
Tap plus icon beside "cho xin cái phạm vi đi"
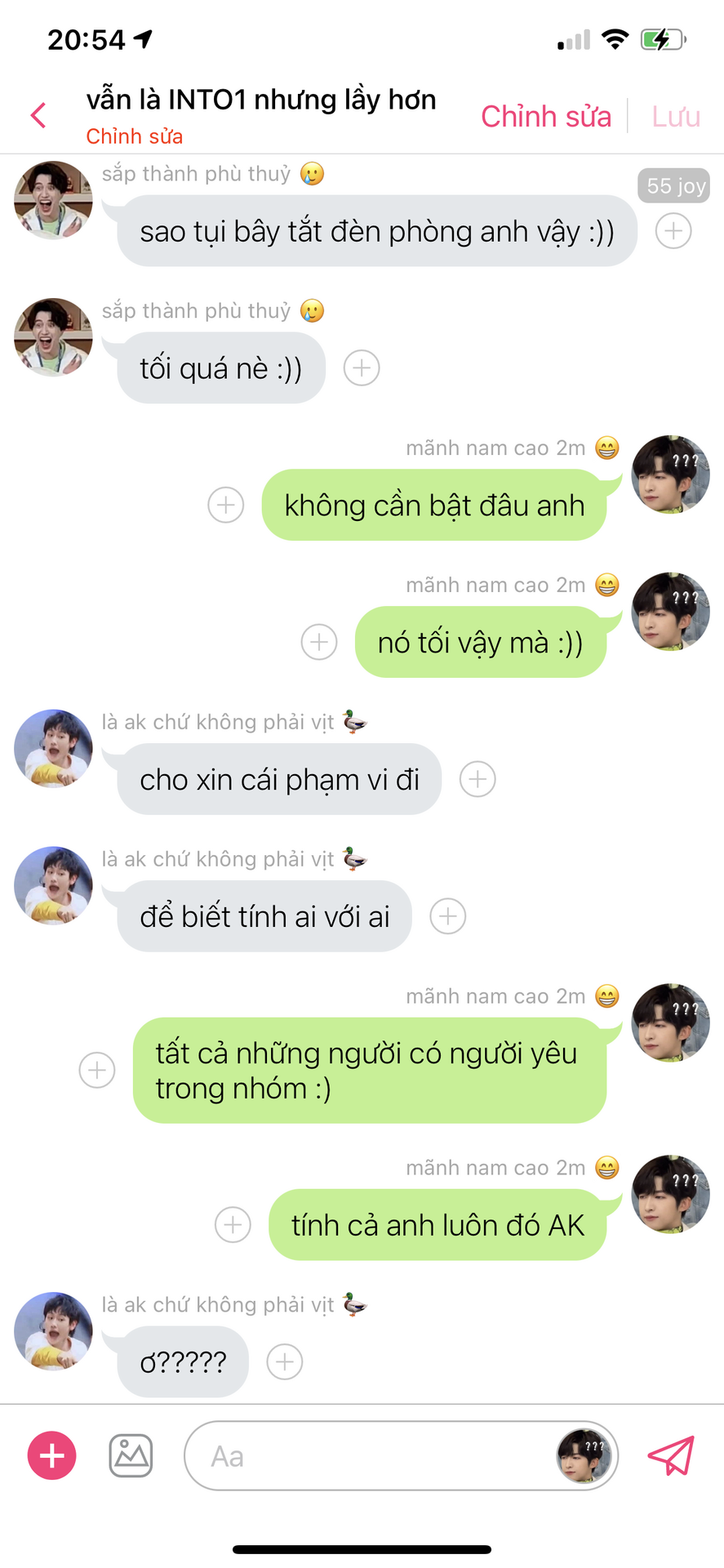click(x=477, y=780)
